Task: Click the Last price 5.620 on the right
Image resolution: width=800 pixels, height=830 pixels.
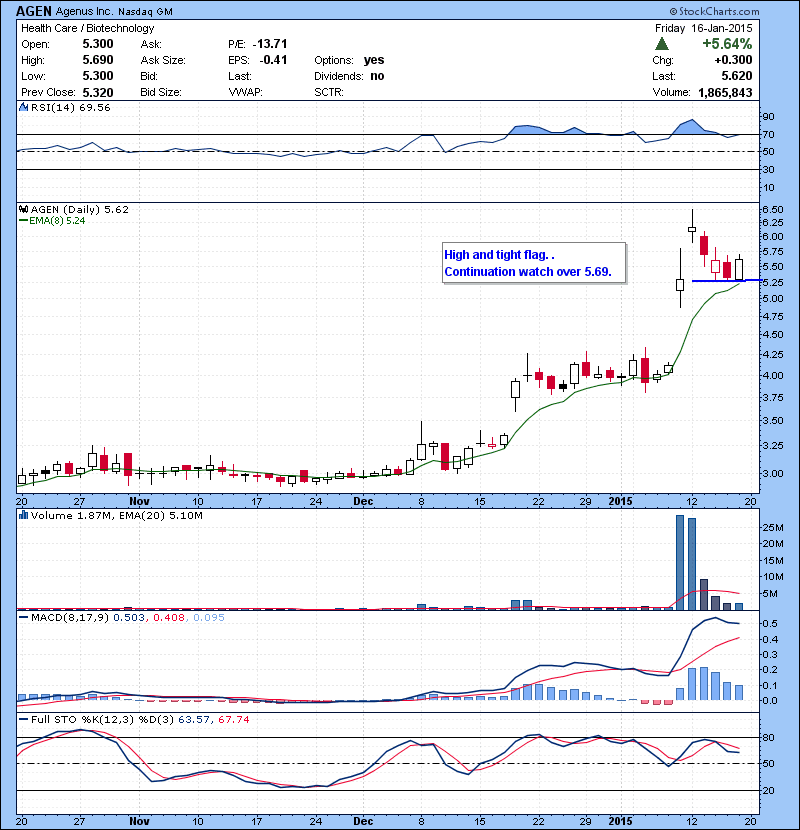Action: tap(737, 76)
